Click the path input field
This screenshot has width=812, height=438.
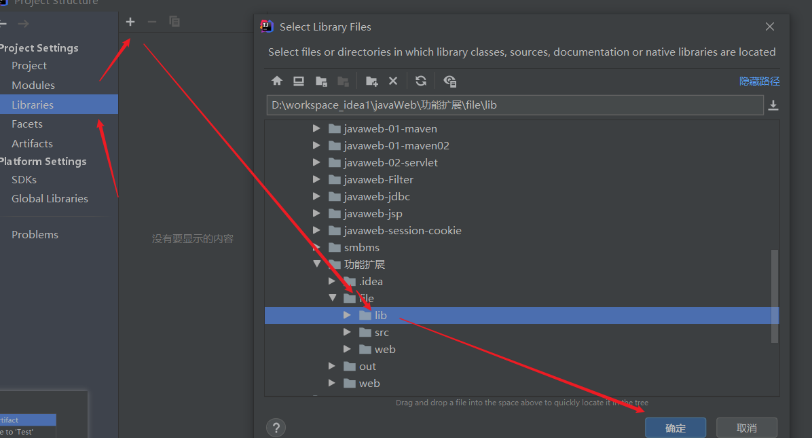(515, 105)
